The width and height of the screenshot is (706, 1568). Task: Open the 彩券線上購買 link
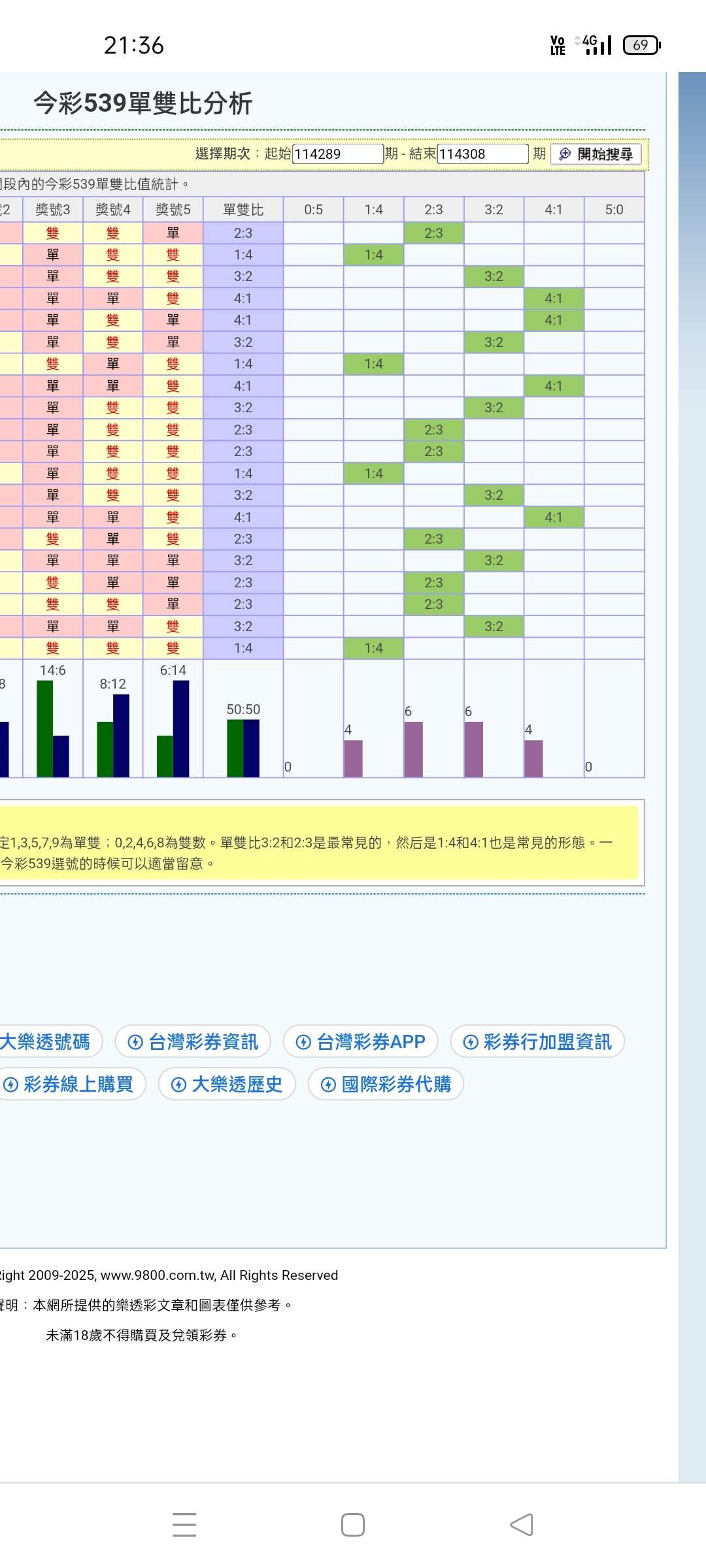(x=78, y=1085)
